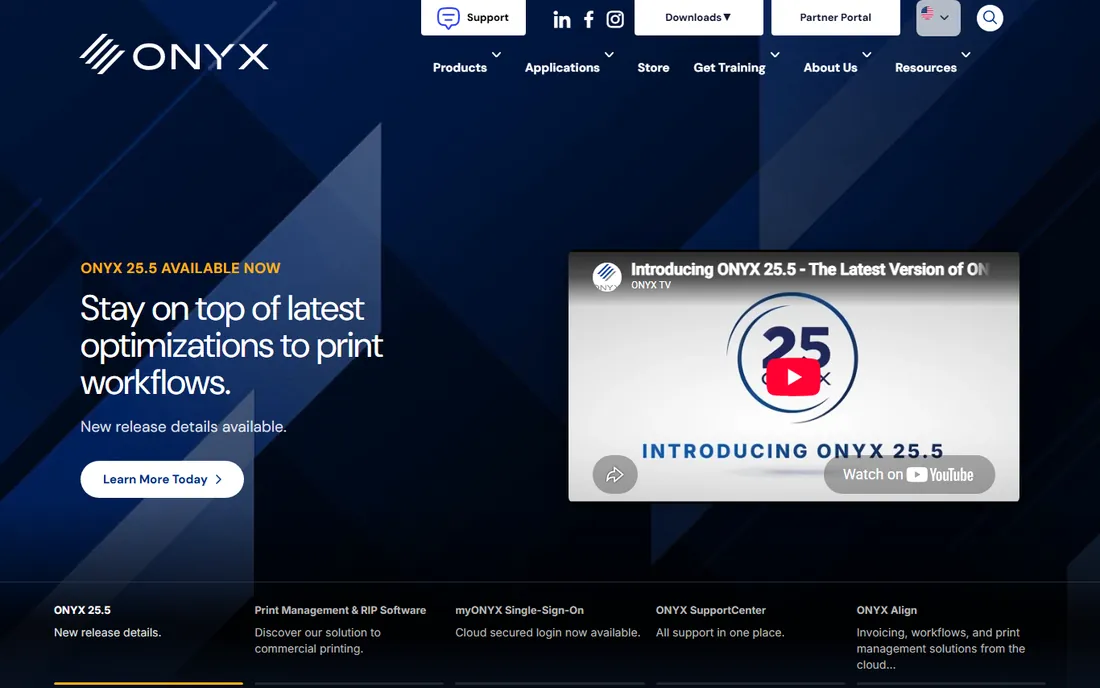Viewport: 1100px width, 688px height.
Task: Open the Products menu
Action: [x=460, y=67]
